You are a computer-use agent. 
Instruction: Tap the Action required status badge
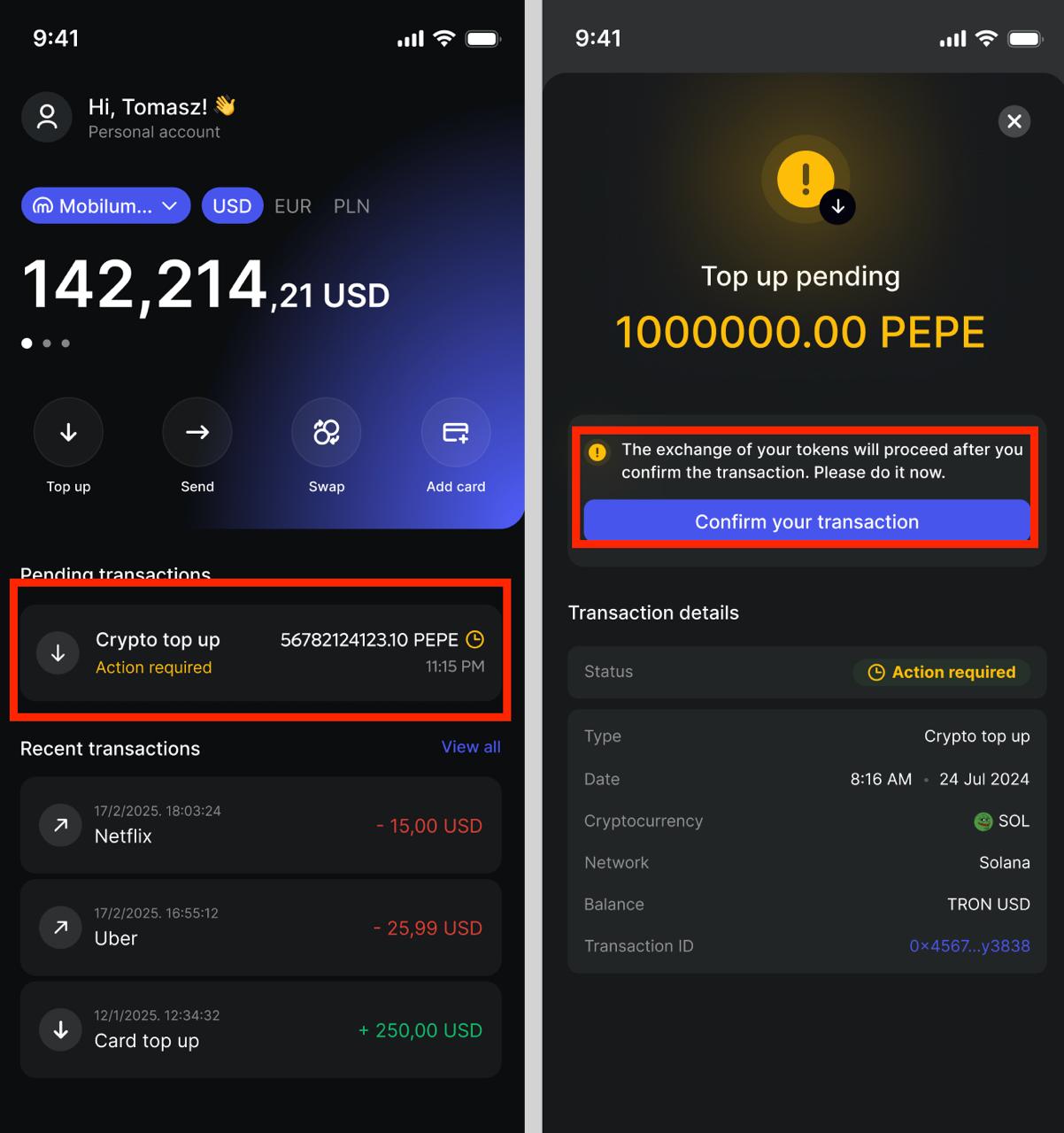click(941, 672)
